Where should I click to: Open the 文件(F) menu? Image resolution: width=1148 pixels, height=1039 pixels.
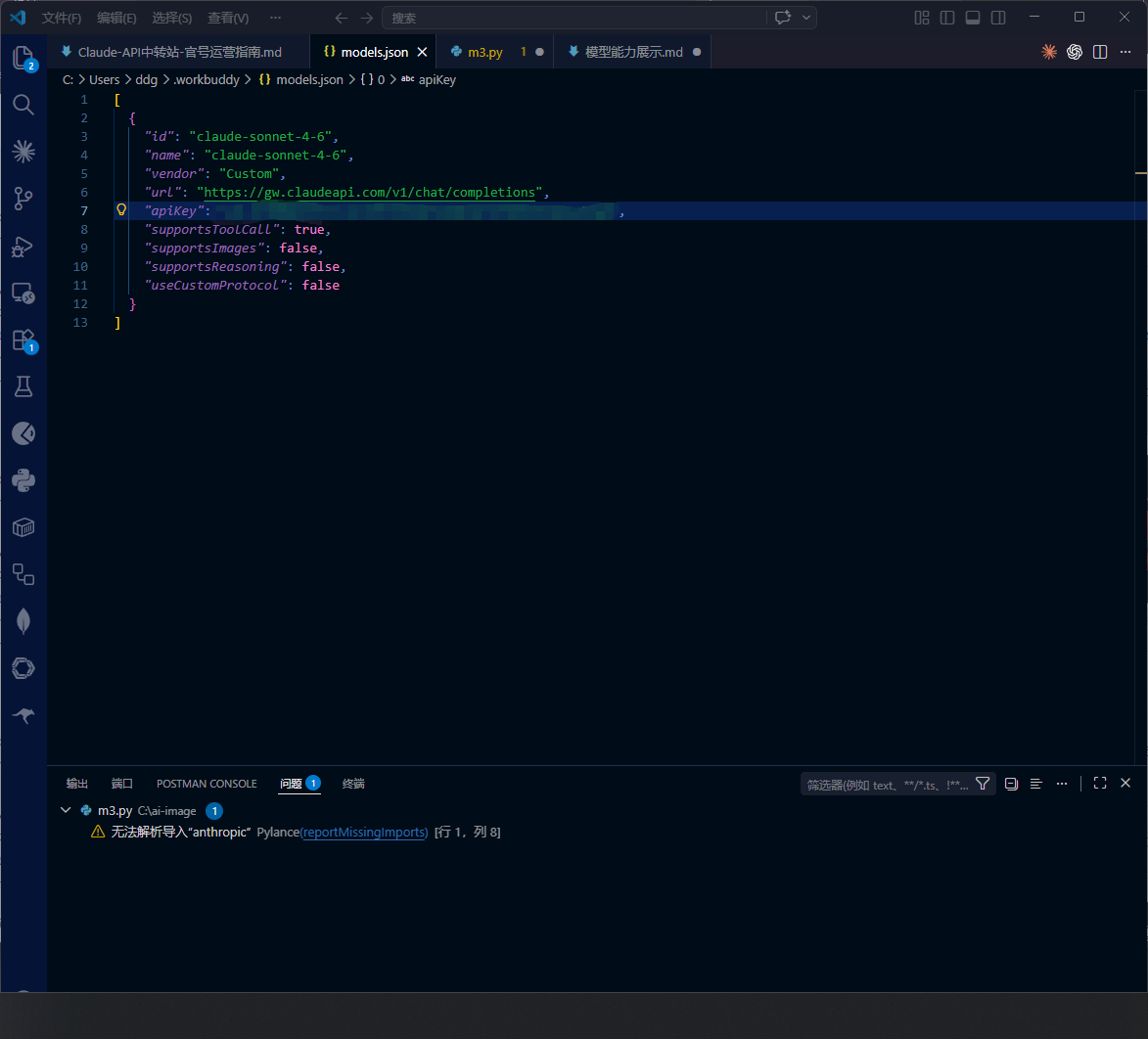tap(62, 18)
